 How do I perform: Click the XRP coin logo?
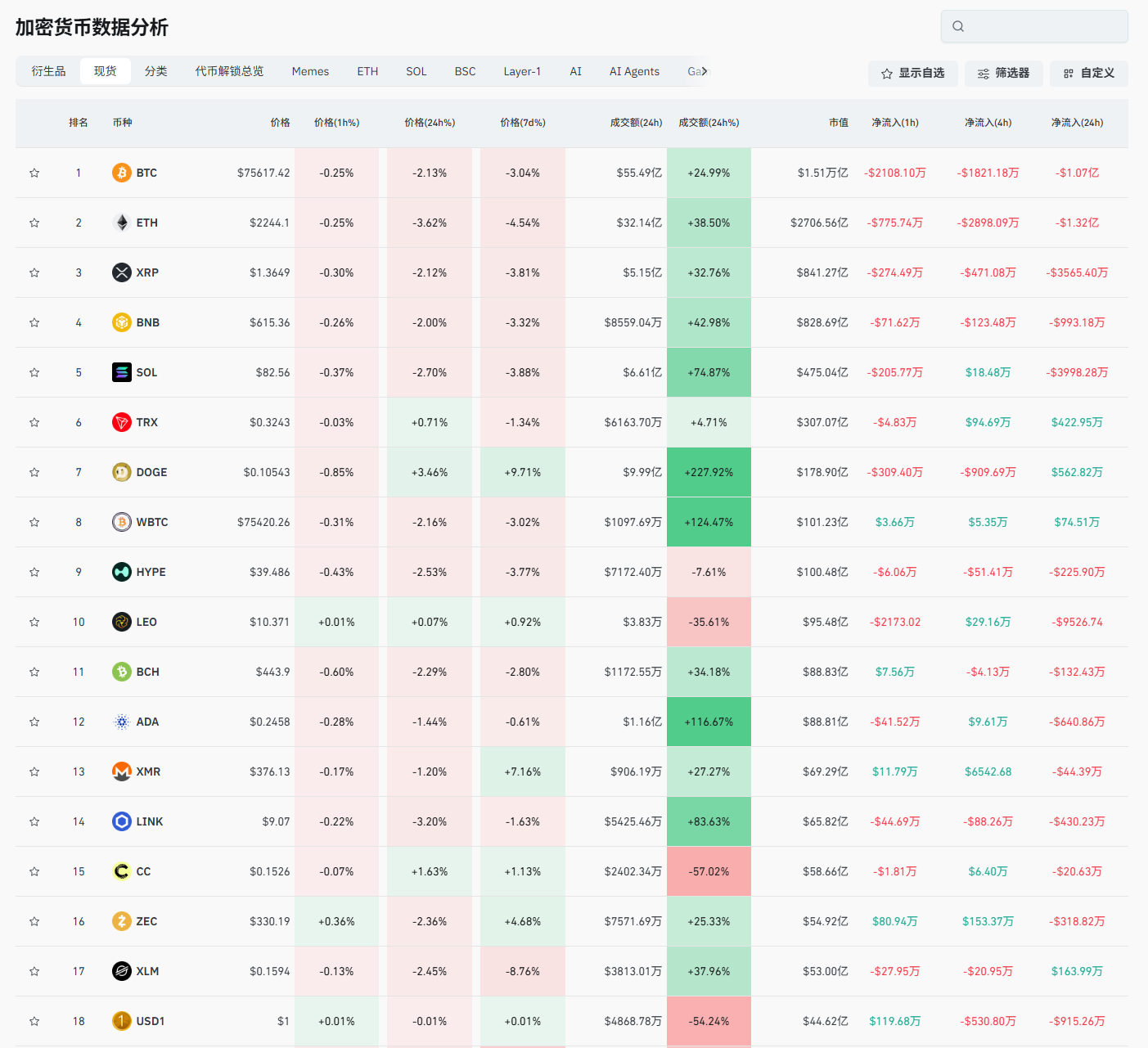[x=122, y=272]
